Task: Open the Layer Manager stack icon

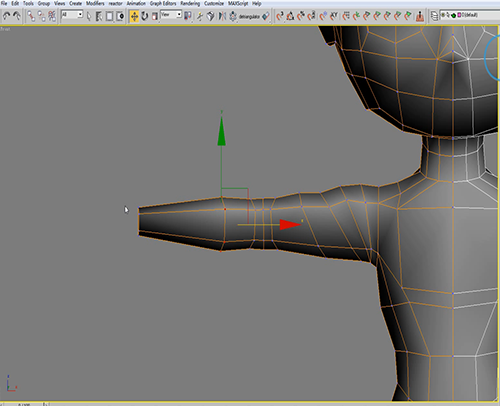Action: tap(434, 16)
